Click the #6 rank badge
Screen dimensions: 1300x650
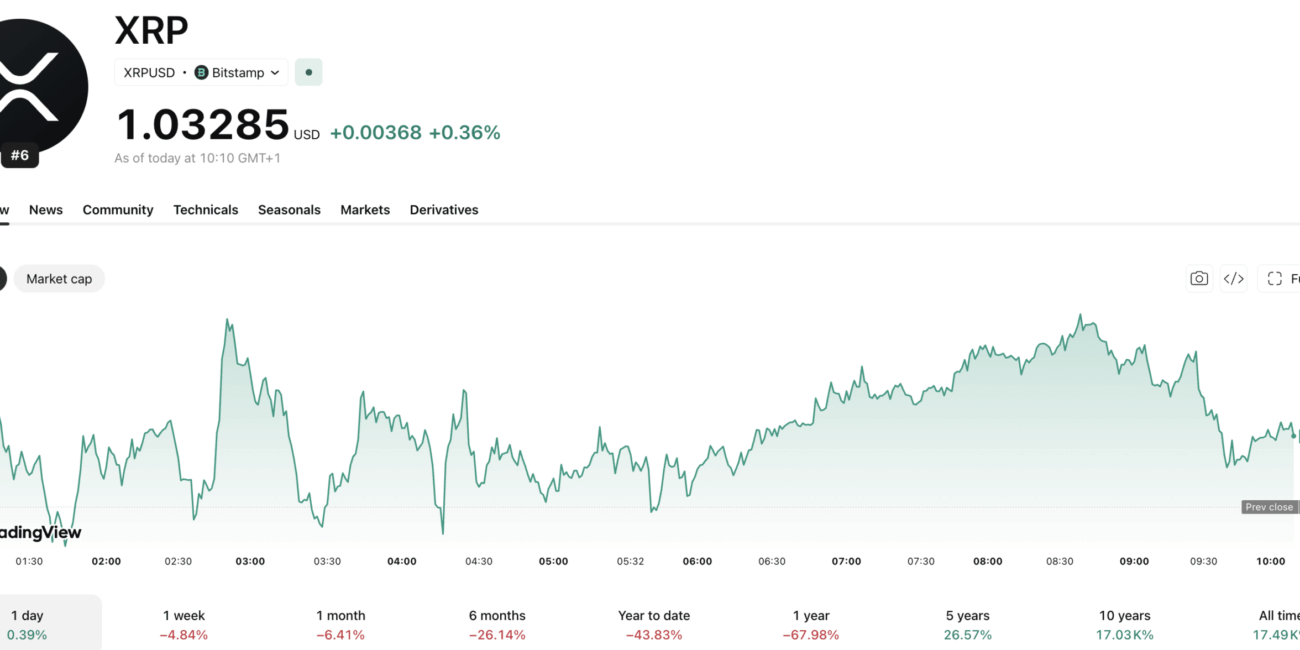19,156
